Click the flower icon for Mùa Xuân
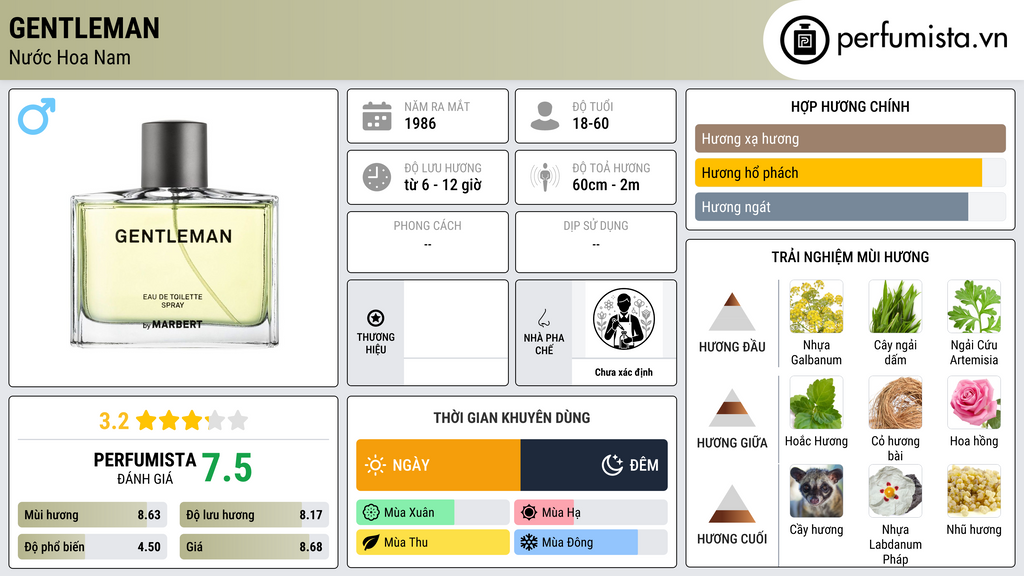The height and width of the screenshot is (576, 1024). pyautogui.click(x=371, y=513)
